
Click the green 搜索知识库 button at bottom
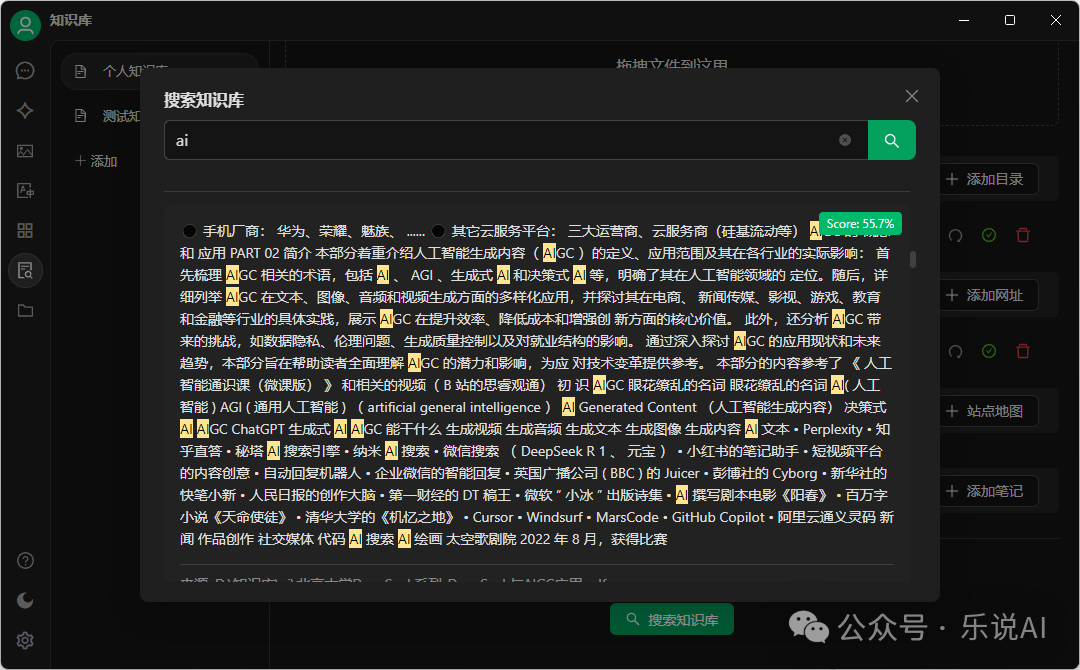click(672, 620)
